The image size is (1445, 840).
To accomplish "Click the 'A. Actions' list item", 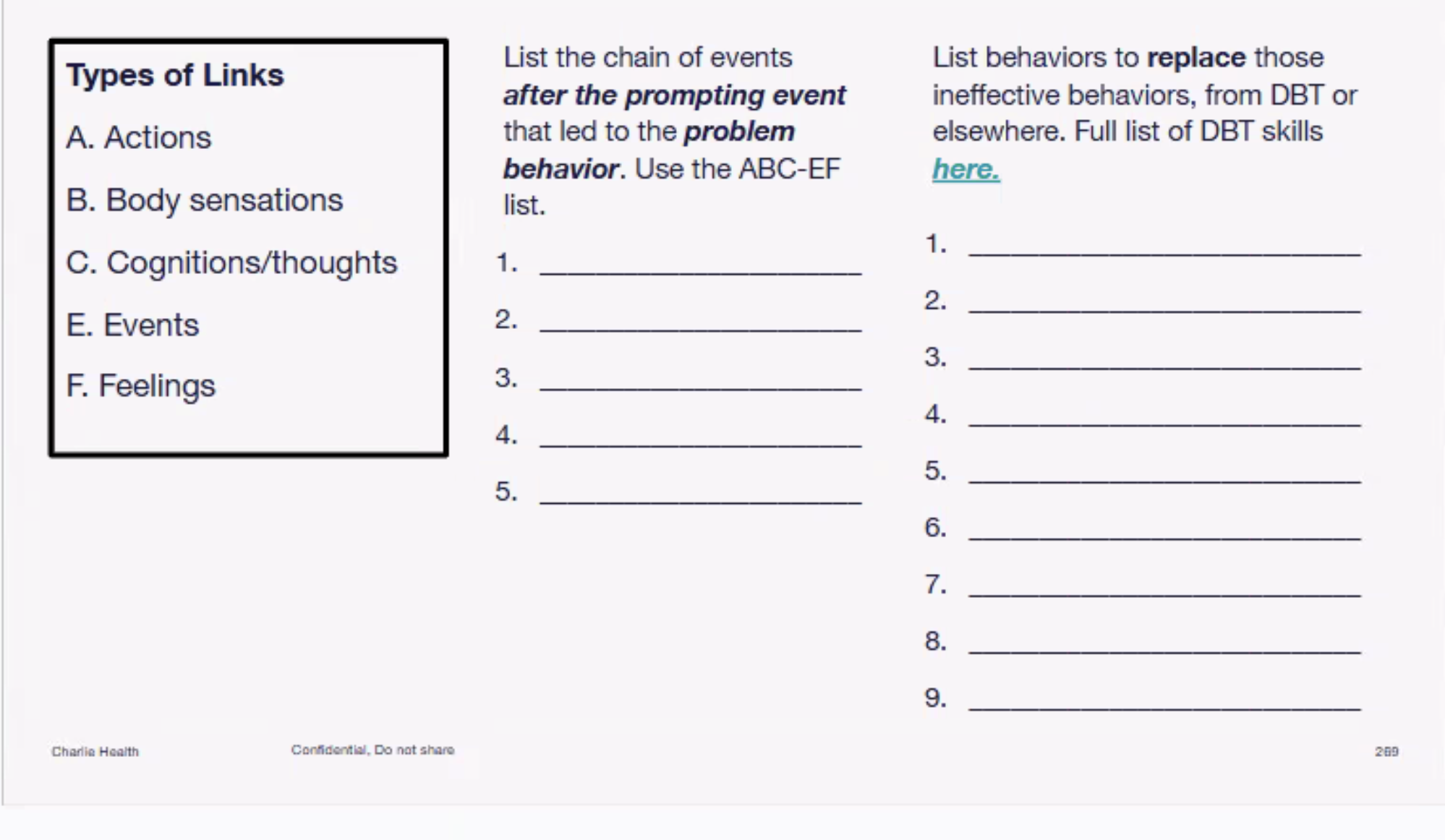I will point(139,137).
